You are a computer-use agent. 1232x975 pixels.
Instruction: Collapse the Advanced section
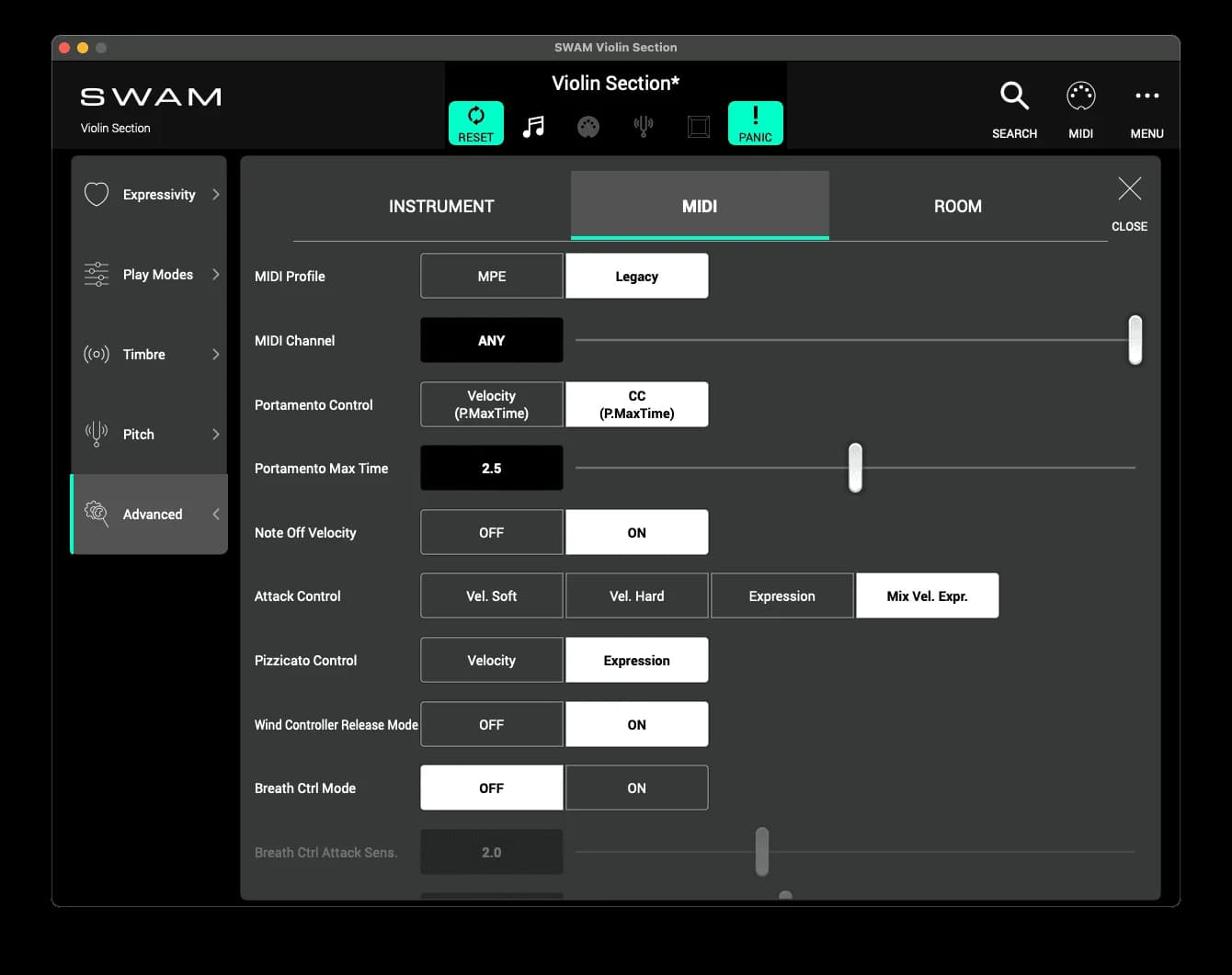click(149, 514)
